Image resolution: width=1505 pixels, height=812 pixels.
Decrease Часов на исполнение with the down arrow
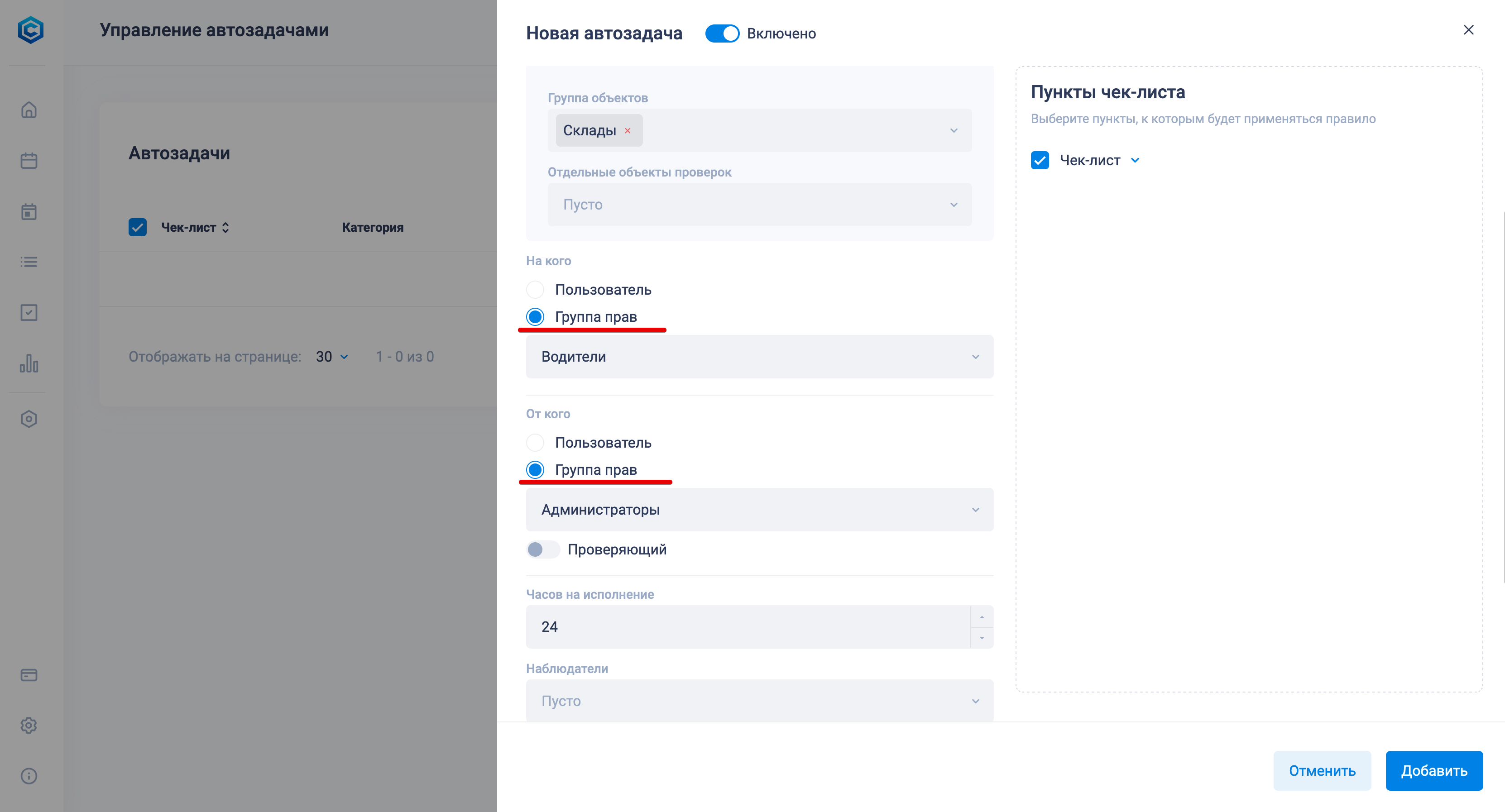(x=982, y=637)
